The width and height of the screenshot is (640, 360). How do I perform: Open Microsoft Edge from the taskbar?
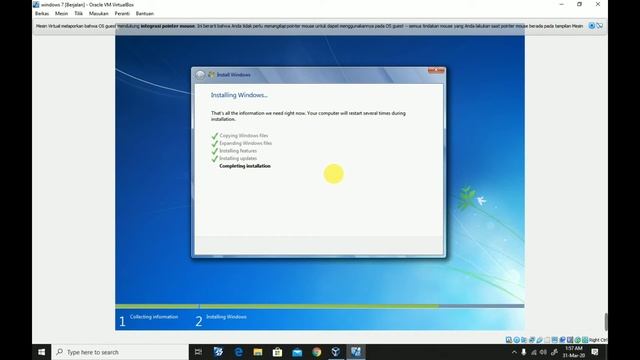238,352
